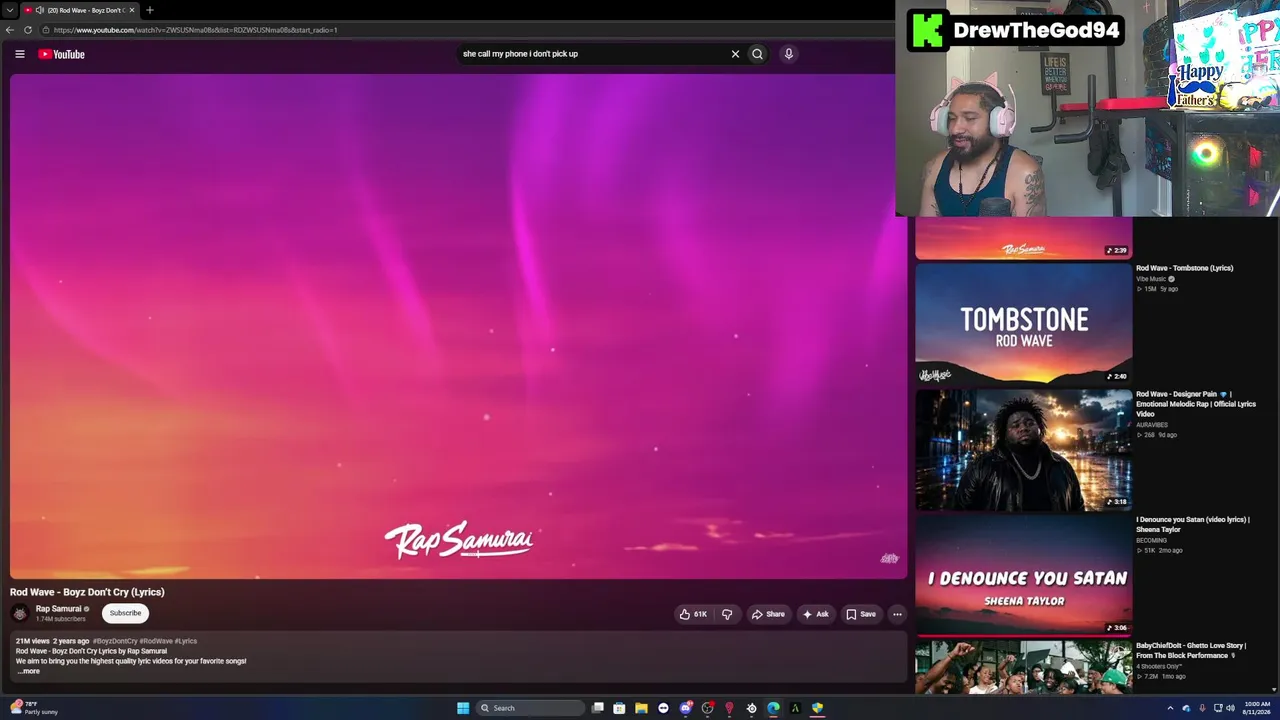This screenshot has height=720, width=1280.
Task: Show hidden system tray icons
Action: 1170,708
